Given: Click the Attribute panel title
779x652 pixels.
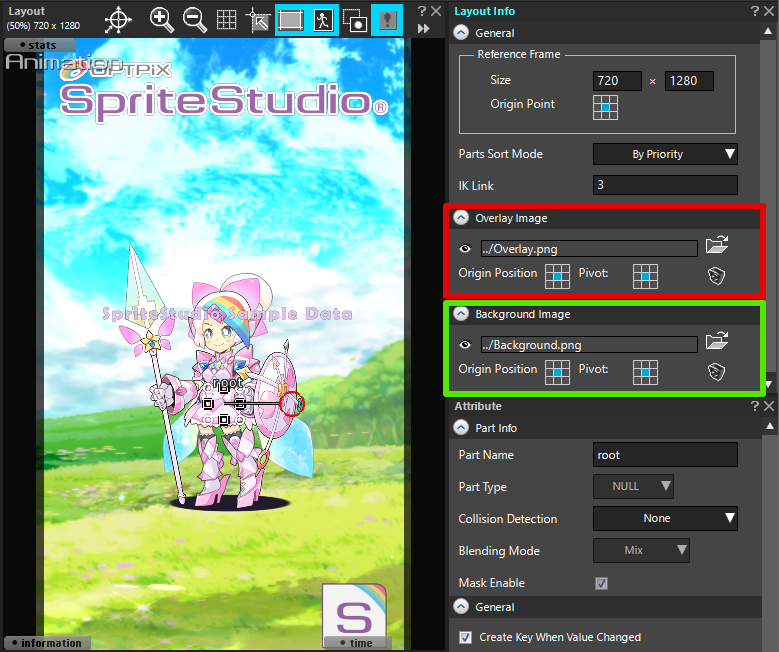Looking at the screenshot, I should click(x=478, y=406).
